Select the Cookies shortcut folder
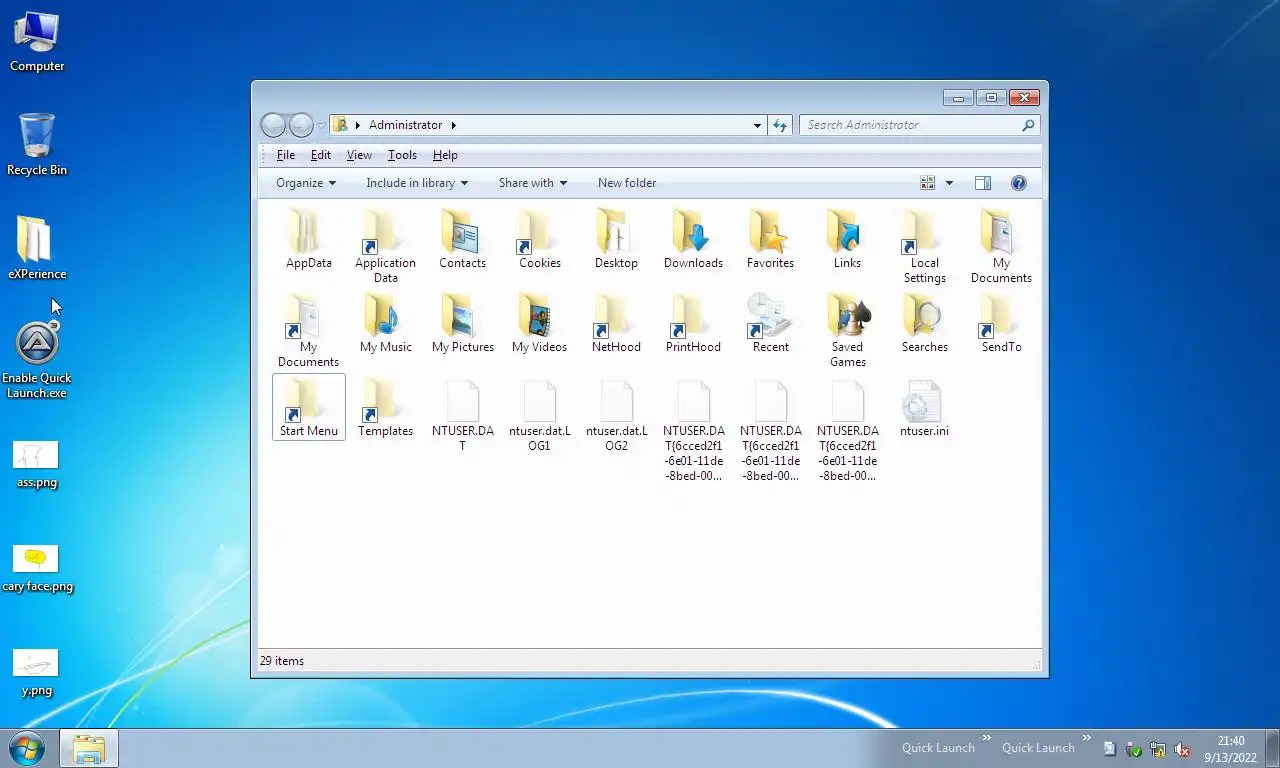The image size is (1280, 768). pos(540,238)
